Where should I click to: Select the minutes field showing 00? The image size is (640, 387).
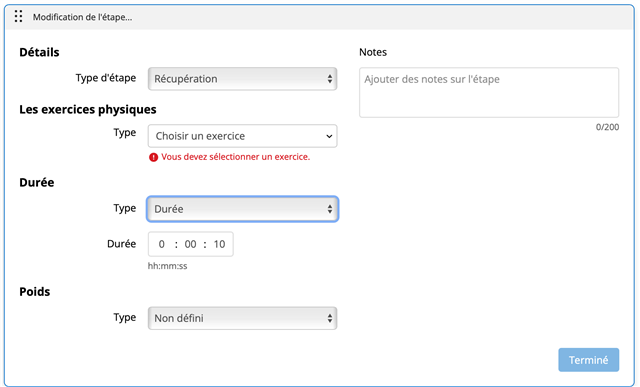[x=190, y=244]
